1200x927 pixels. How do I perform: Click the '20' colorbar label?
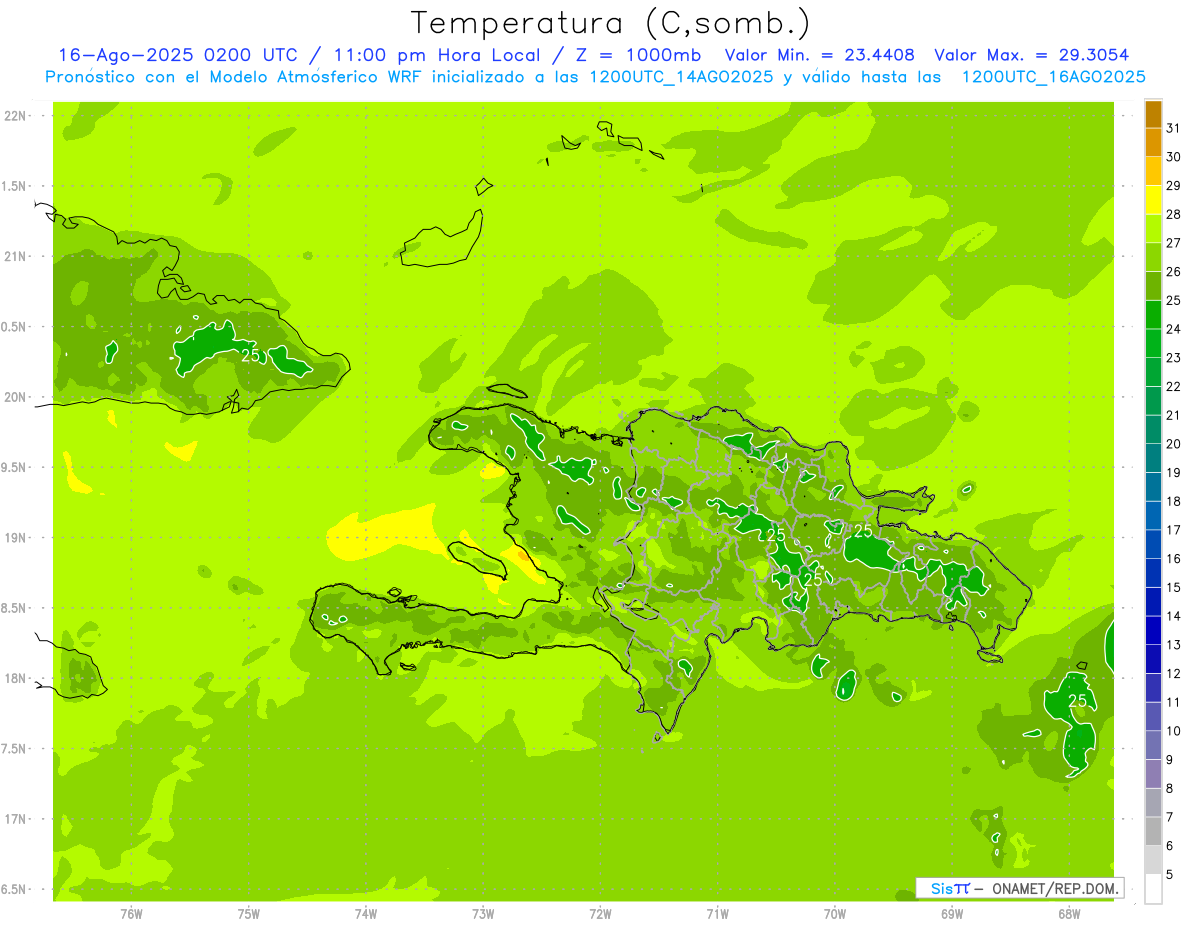point(1173,444)
